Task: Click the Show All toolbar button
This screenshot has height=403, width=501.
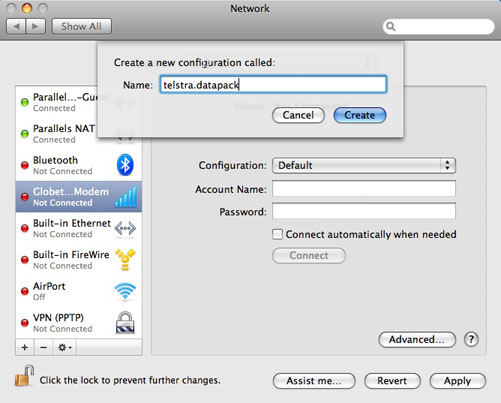Action: [x=81, y=26]
